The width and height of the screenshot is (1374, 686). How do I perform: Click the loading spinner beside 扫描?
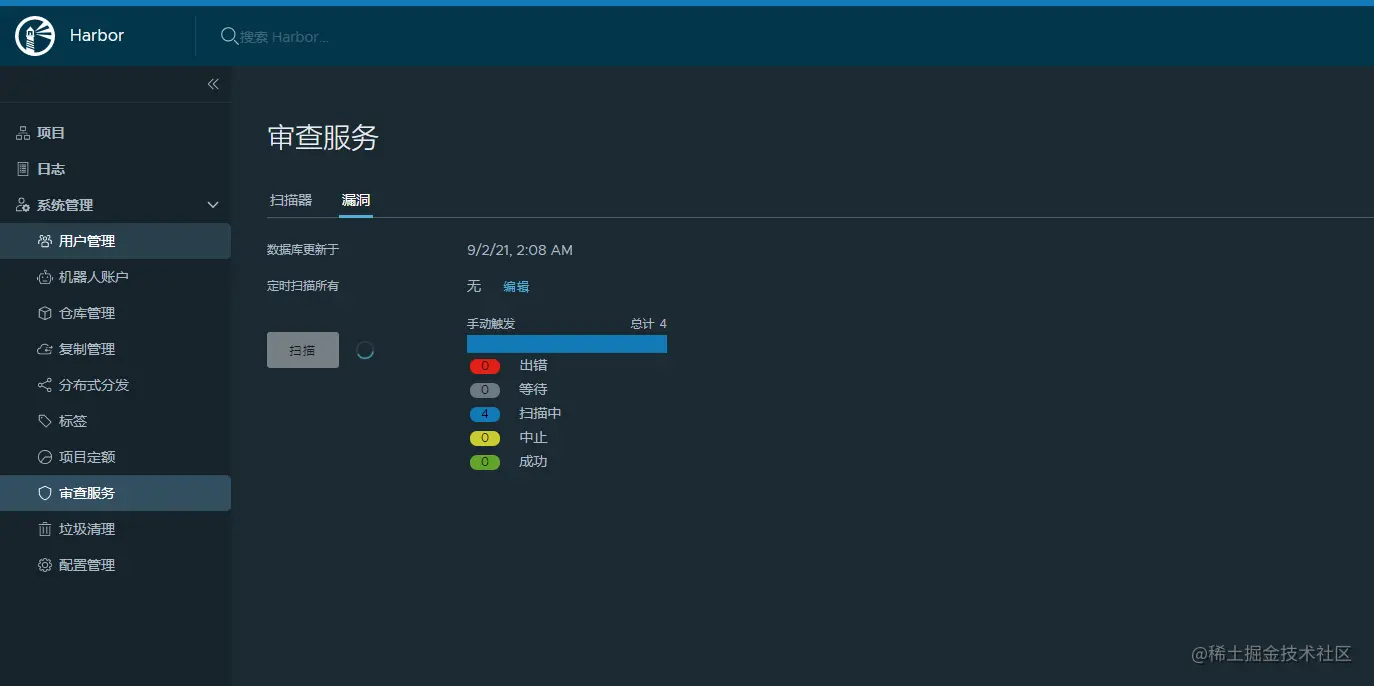pyautogui.click(x=365, y=350)
